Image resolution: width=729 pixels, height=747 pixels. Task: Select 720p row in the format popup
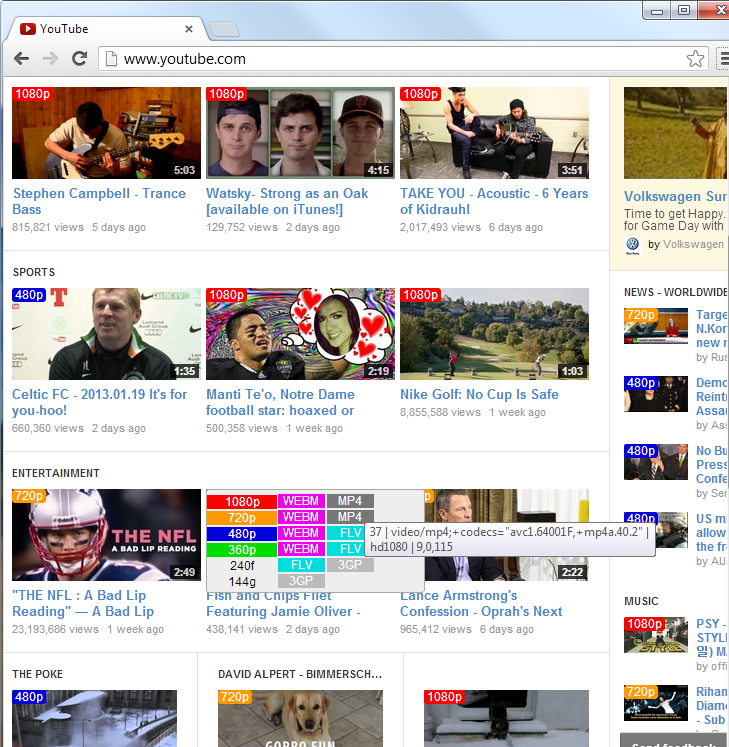click(242, 517)
